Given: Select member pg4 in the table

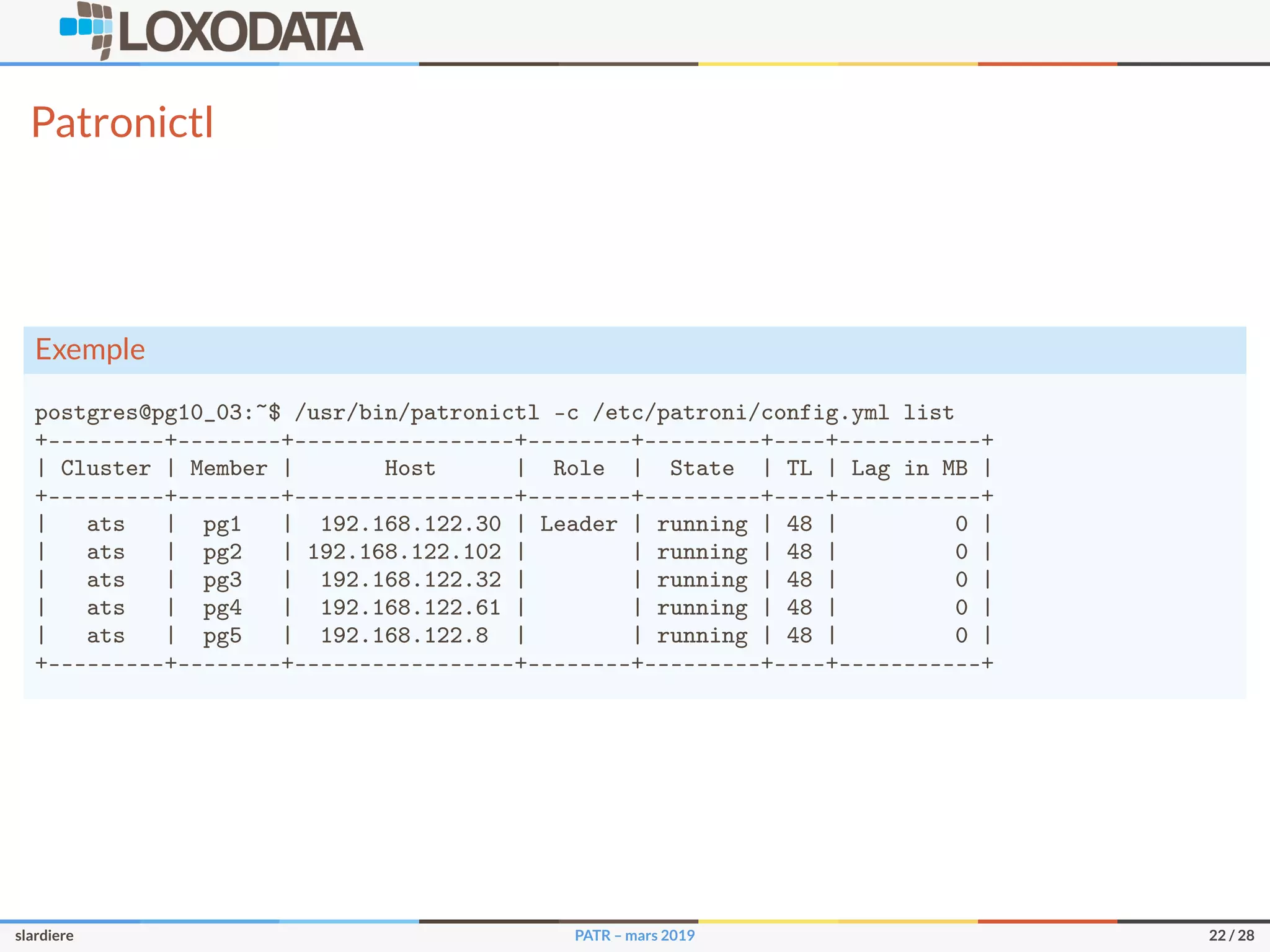Looking at the screenshot, I should (222, 609).
